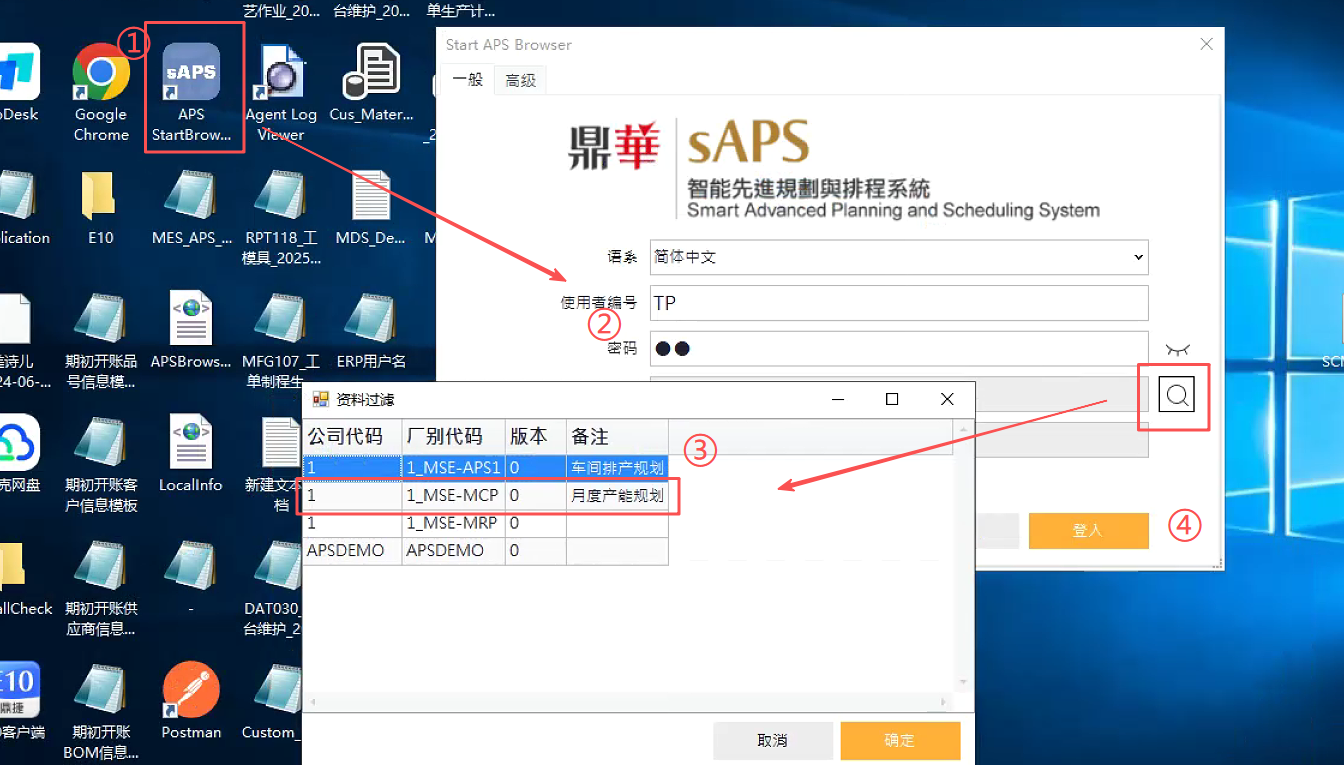This screenshot has height=765, width=1344.
Task: Click the magnifier search icon in login dialog
Action: coord(1177,395)
